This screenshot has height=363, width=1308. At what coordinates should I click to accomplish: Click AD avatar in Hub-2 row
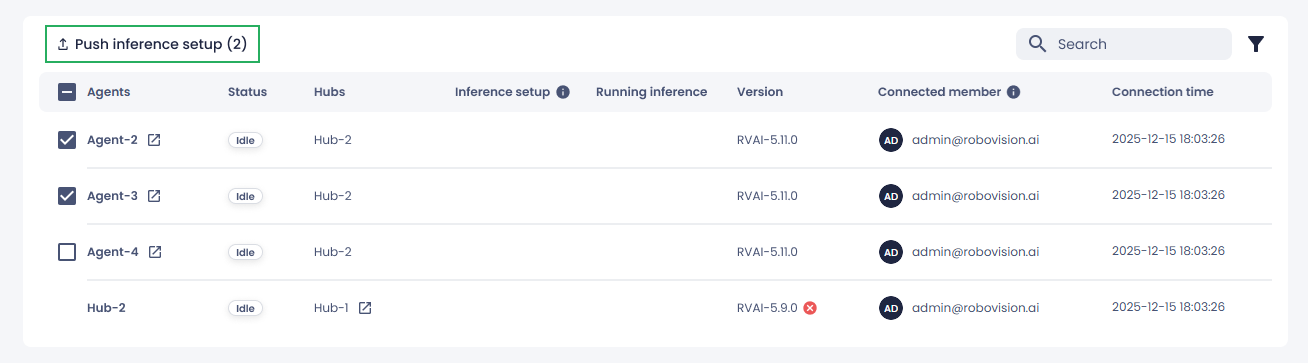pos(890,308)
